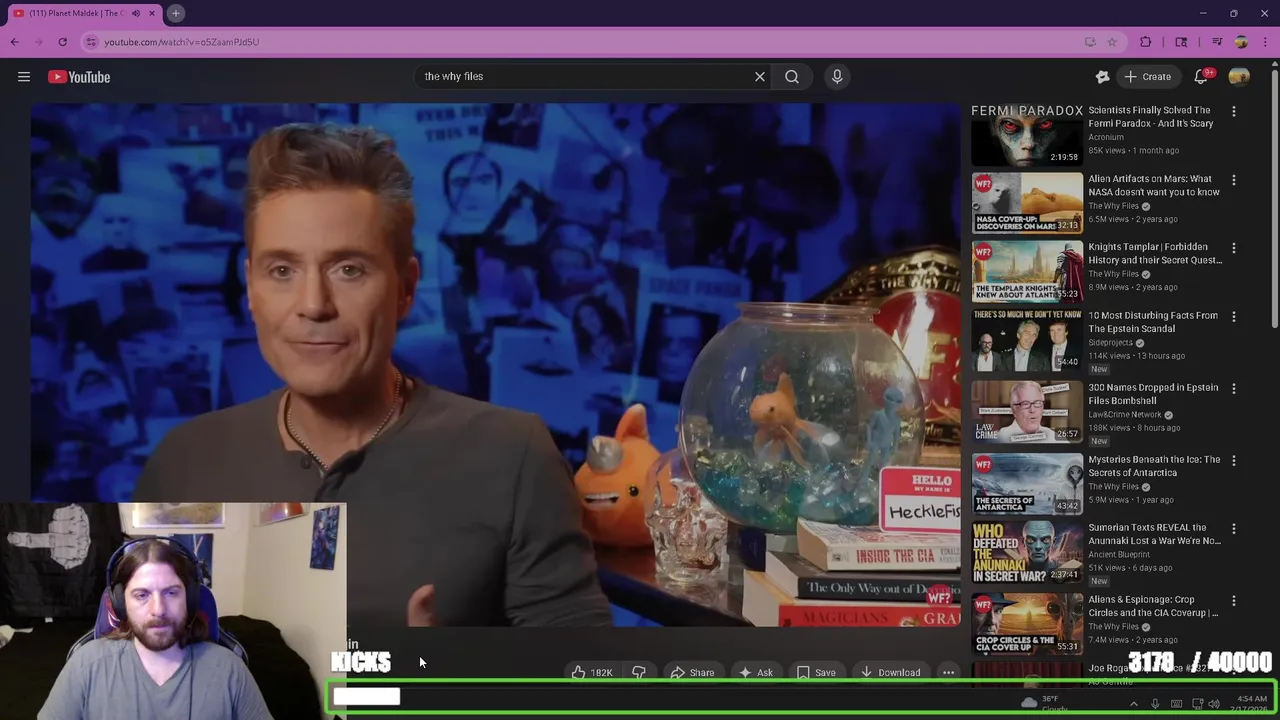The width and height of the screenshot is (1280, 720).
Task: Mute the Planet Maldek tab audio
Action: (136, 13)
